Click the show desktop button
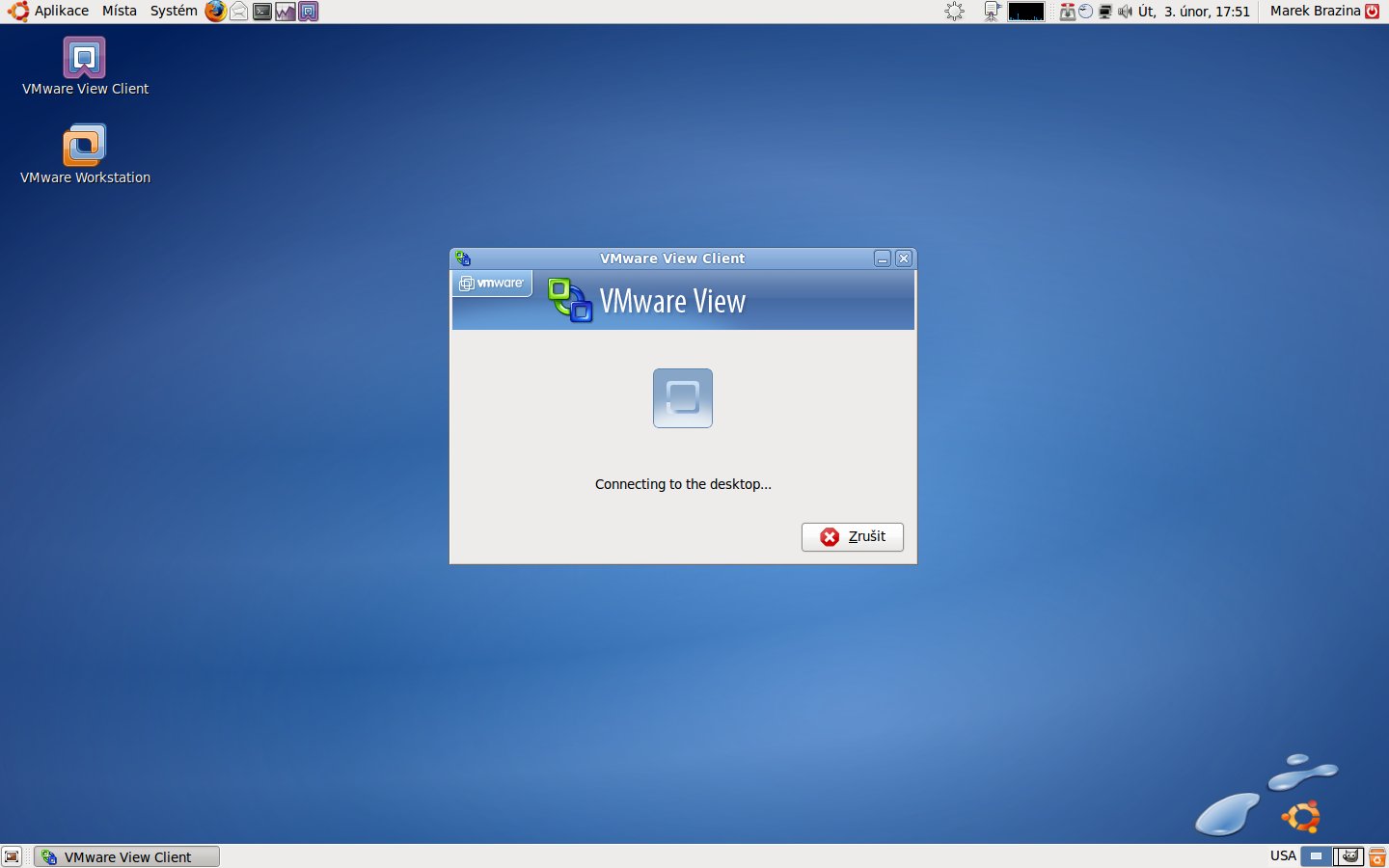Image resolution: width=1389 pixels, height=868 pixels. click(x=12, y=856)
